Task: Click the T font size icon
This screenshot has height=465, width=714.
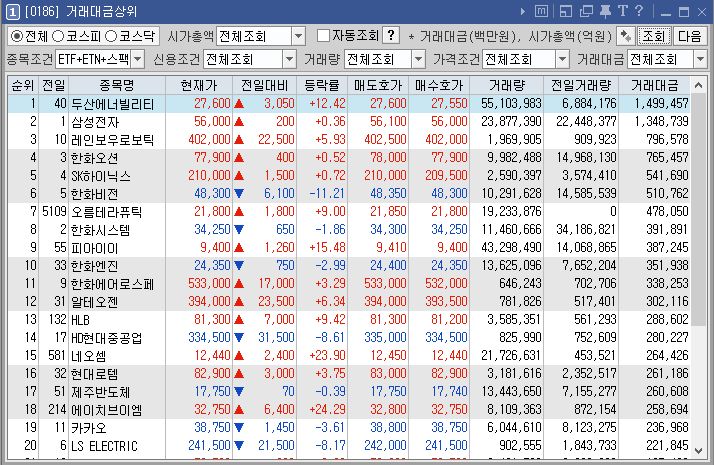Action: [622, 11]
